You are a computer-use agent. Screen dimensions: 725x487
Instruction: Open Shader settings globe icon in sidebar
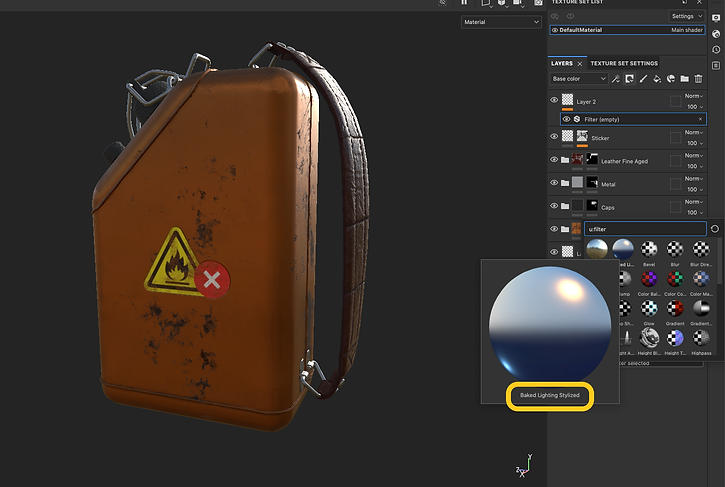coord(716,34)
